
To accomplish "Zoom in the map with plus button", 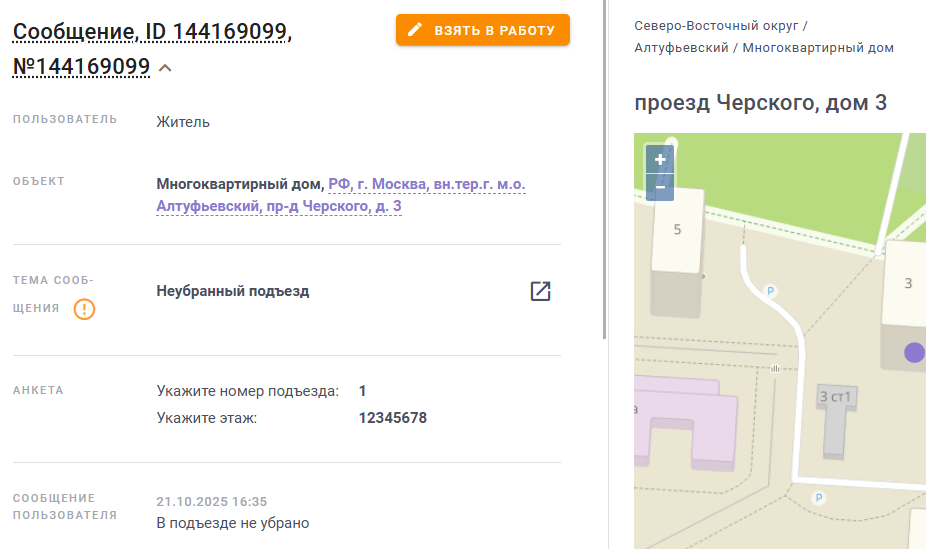I will coord(660,159).
